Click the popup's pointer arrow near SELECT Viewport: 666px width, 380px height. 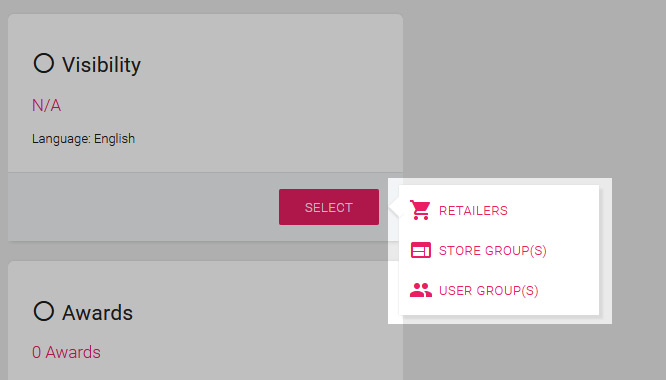(x=394, y=208)
